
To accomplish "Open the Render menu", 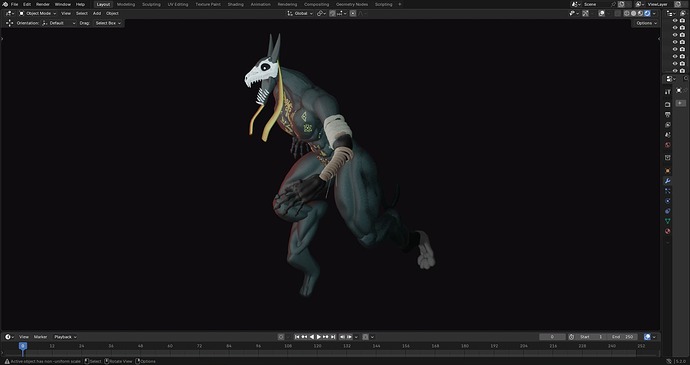I will pos(43,4).
